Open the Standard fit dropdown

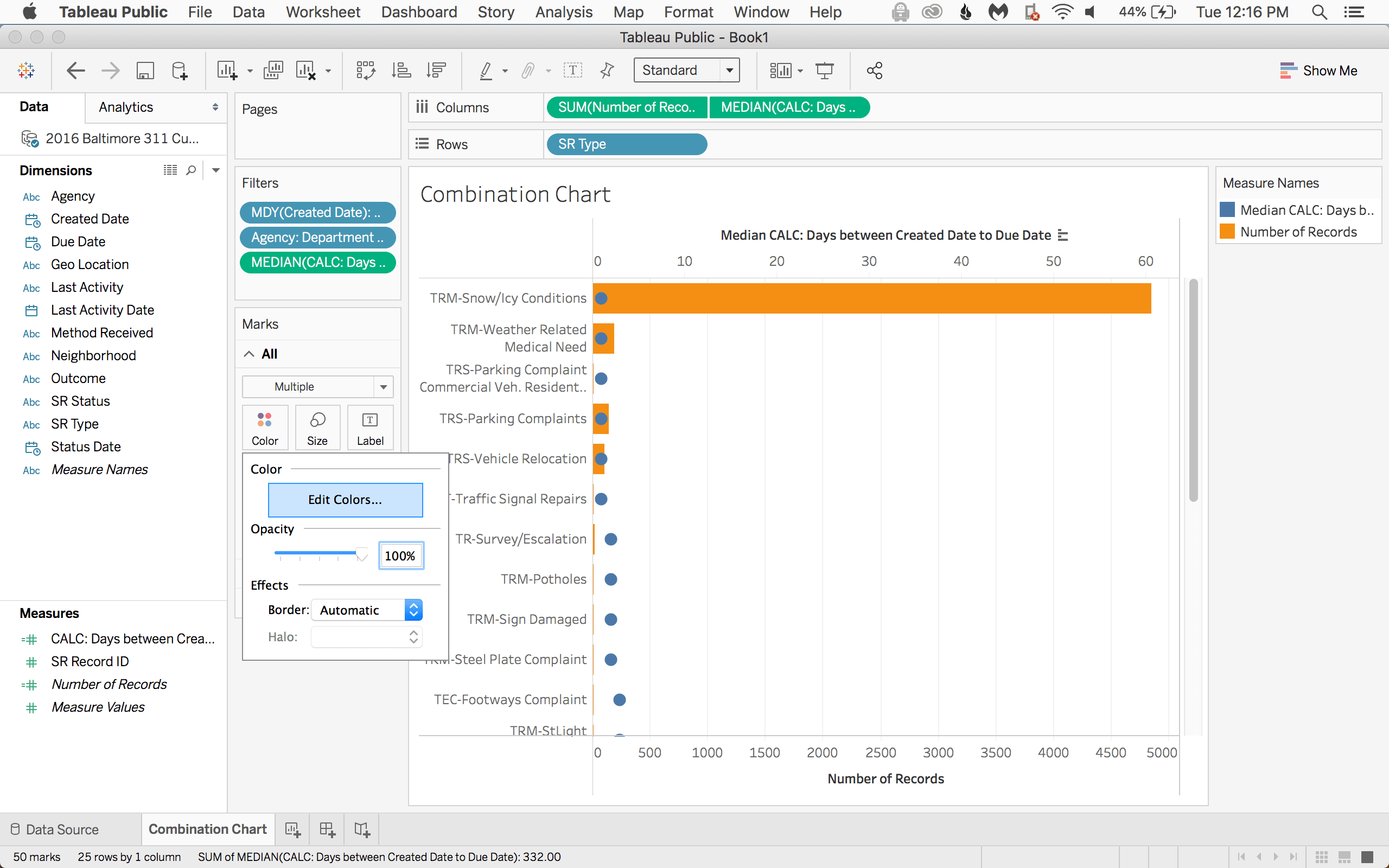[x=686, y=70]
